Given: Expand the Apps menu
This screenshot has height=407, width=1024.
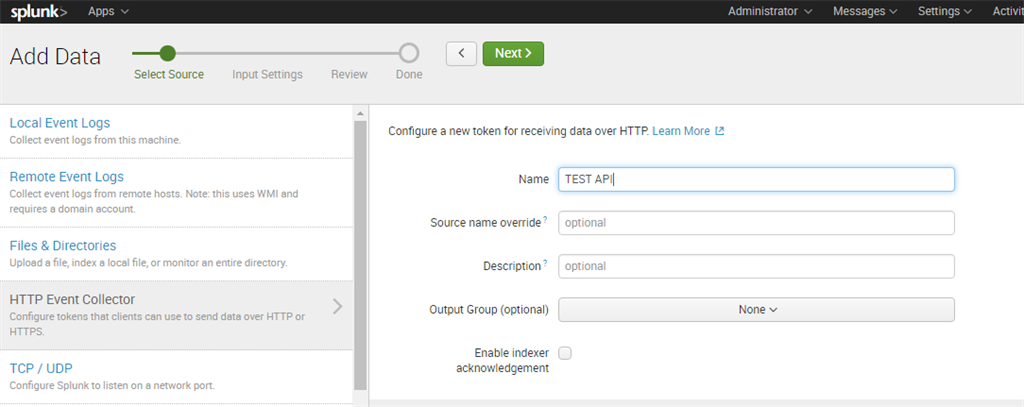Looking at the screenshot, I should coord(108,12).
